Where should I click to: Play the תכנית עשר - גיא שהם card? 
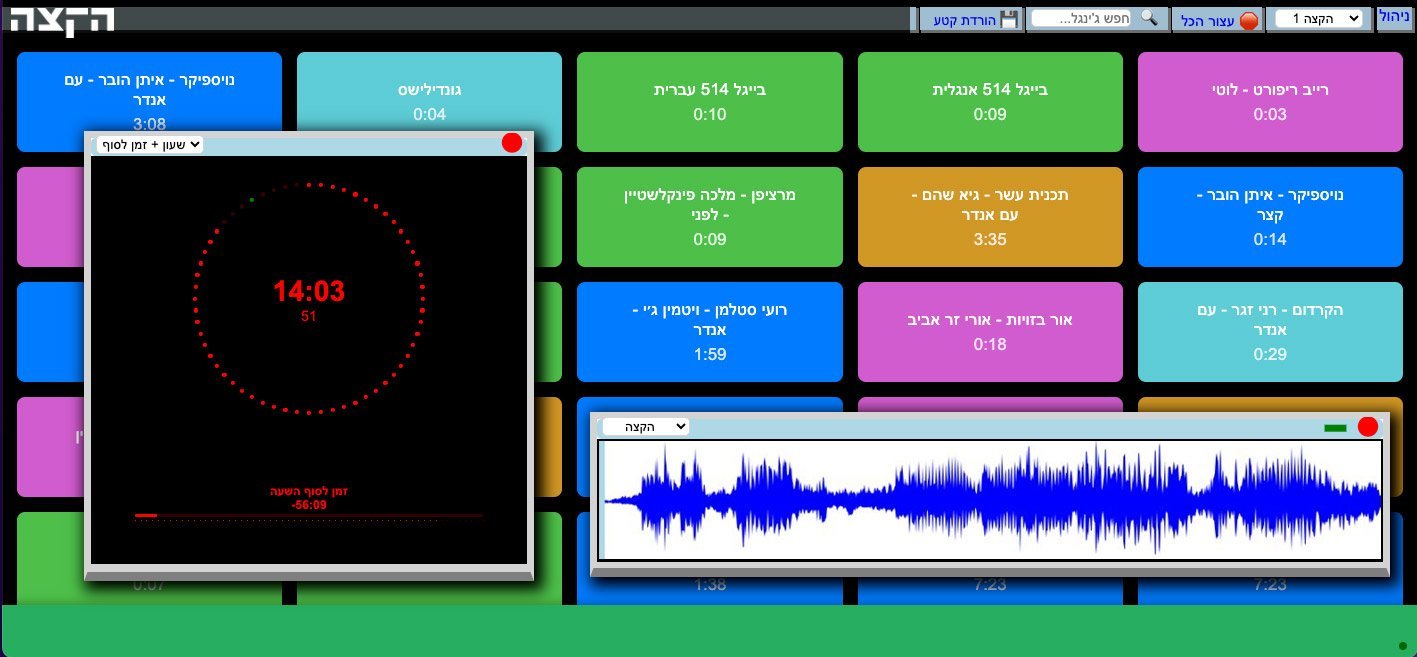[990, 216]
